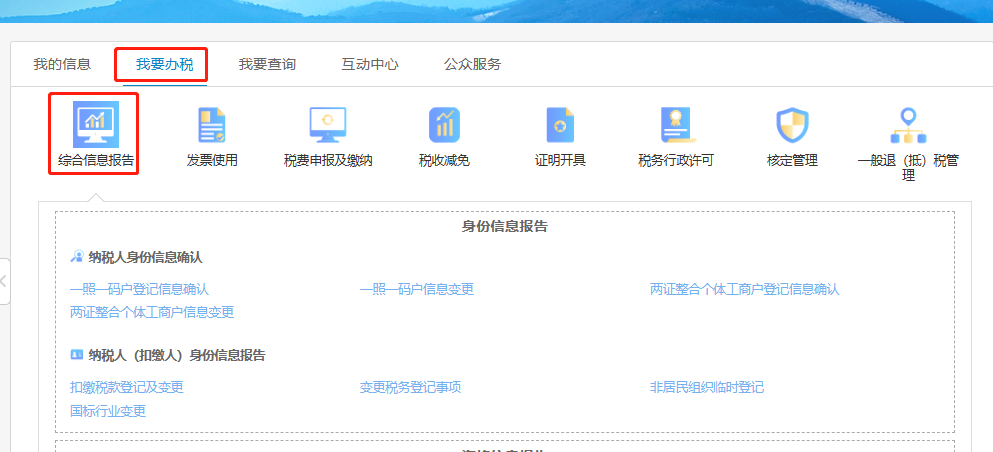This screenshot has width=993, height=452.
Task: Open the 发票使用 invoice icon
Action: tap(212, 125)
